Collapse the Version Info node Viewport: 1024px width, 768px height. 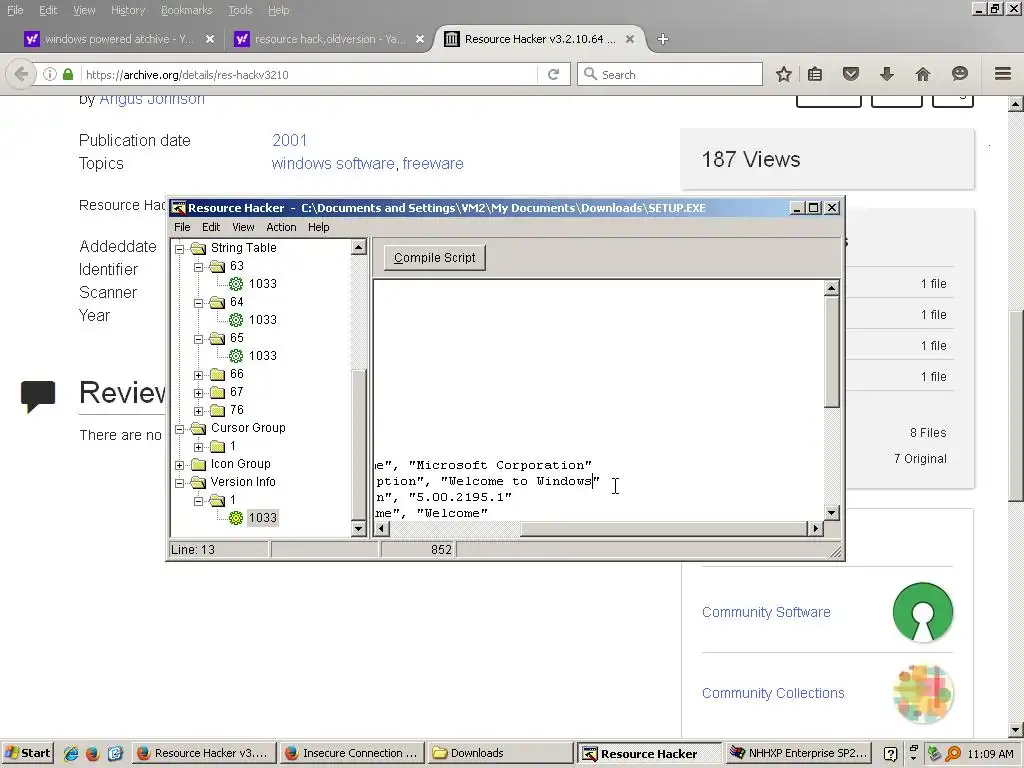pos(180,483)
